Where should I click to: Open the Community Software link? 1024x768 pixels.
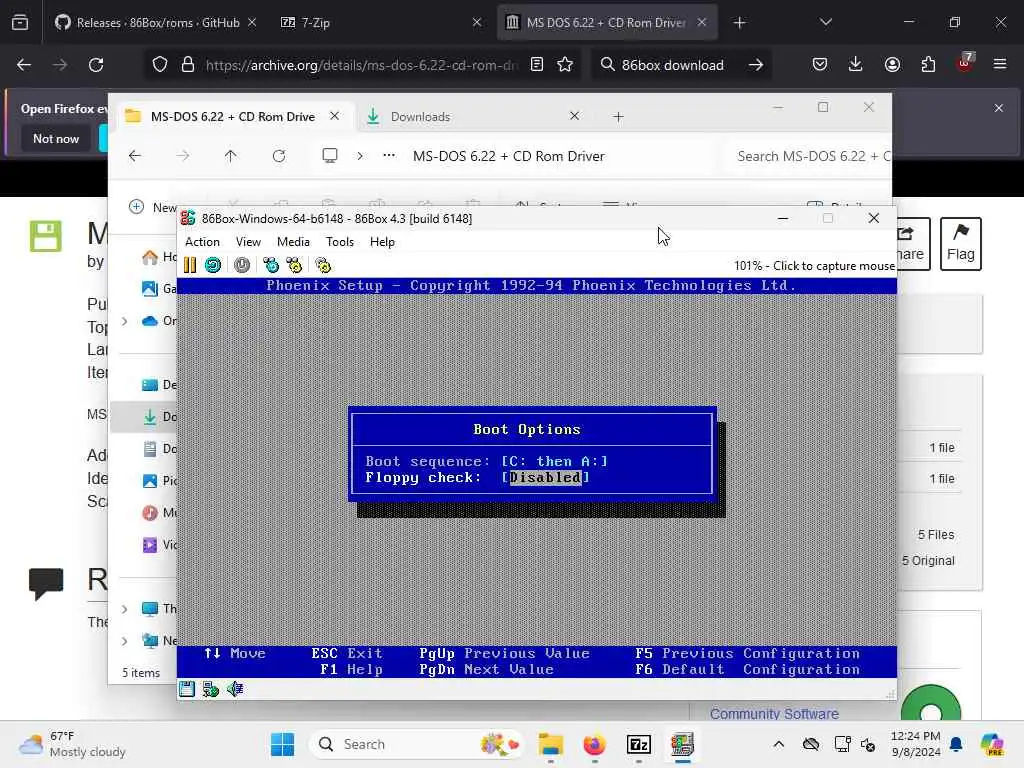774,714
